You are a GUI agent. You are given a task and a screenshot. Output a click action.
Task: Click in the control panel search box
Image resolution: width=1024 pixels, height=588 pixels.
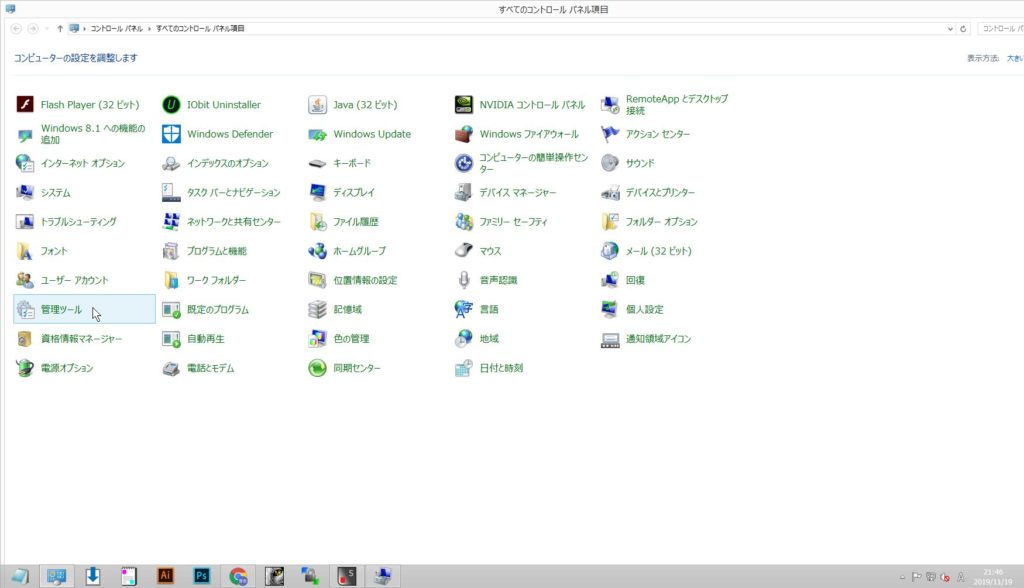point(1002,29)
